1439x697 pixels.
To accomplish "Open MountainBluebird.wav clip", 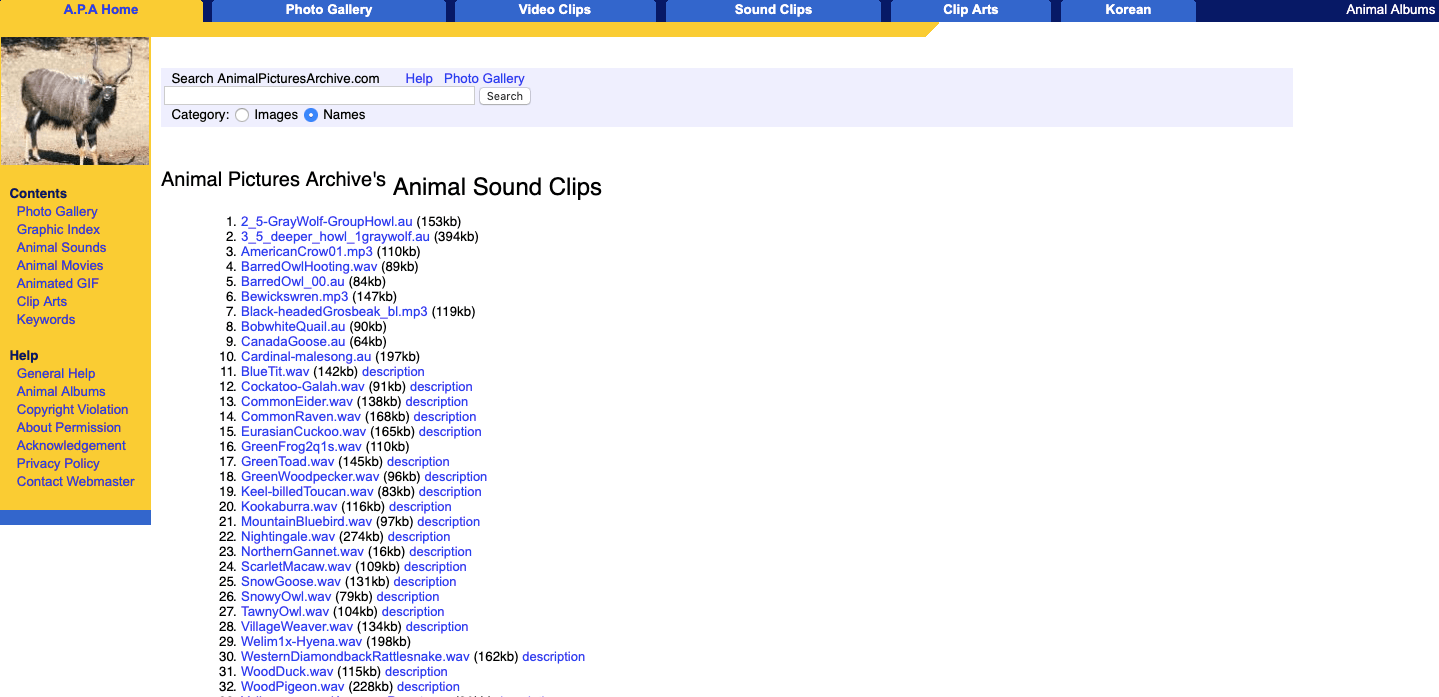I will click(306, 522).
